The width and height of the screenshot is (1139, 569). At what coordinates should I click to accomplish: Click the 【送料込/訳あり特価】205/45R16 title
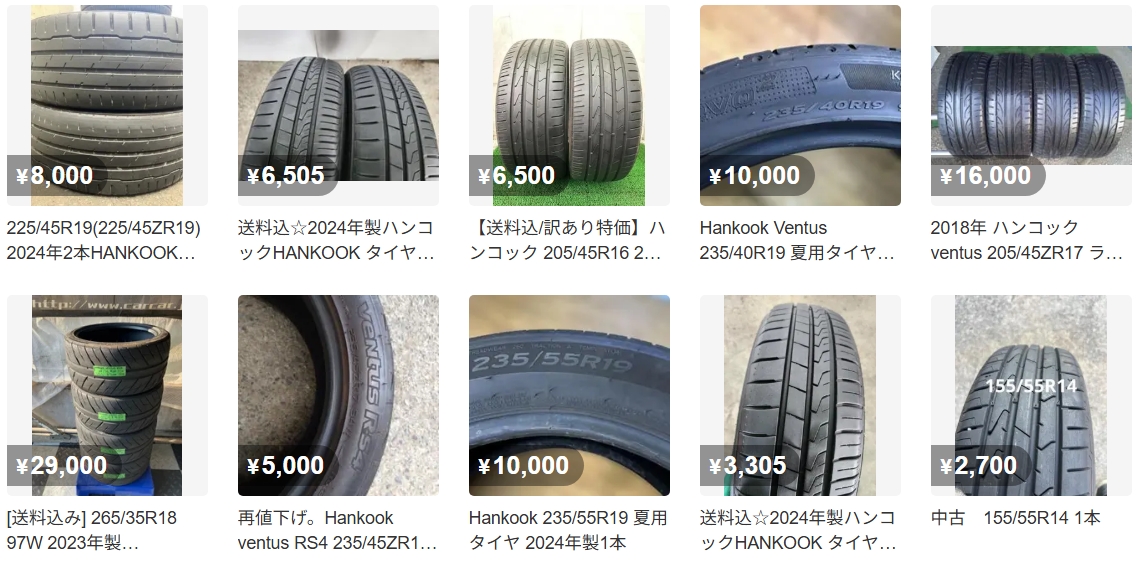[568, 241]
